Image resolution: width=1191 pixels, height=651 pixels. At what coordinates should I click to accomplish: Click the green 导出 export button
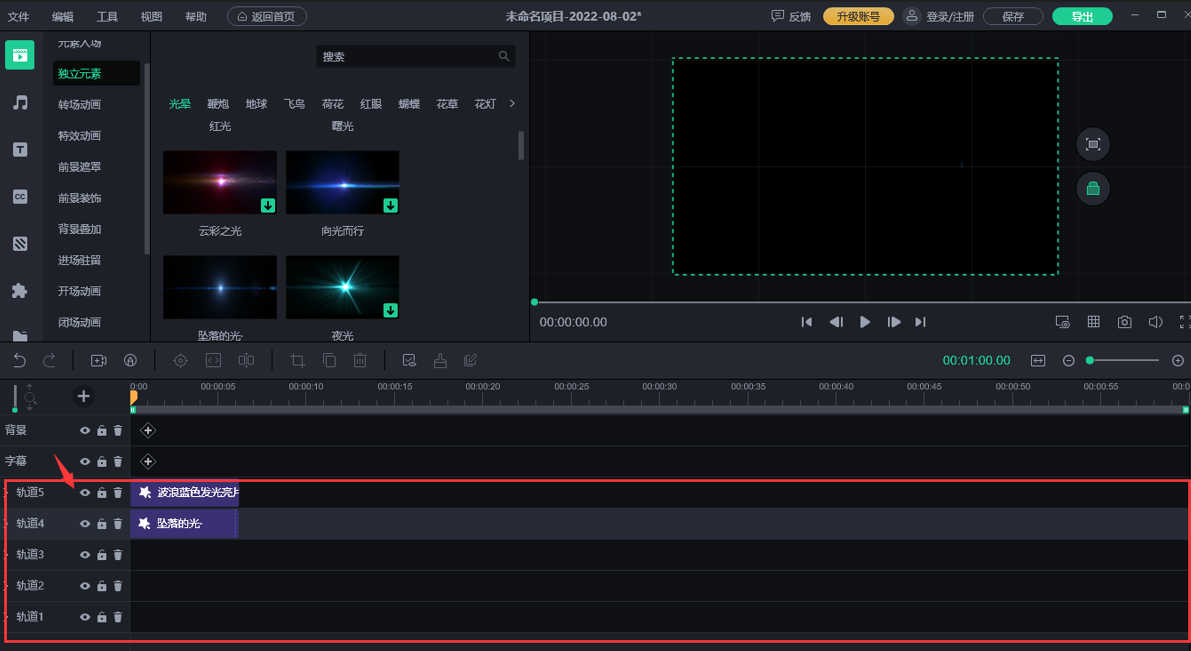click(1082, 17)
